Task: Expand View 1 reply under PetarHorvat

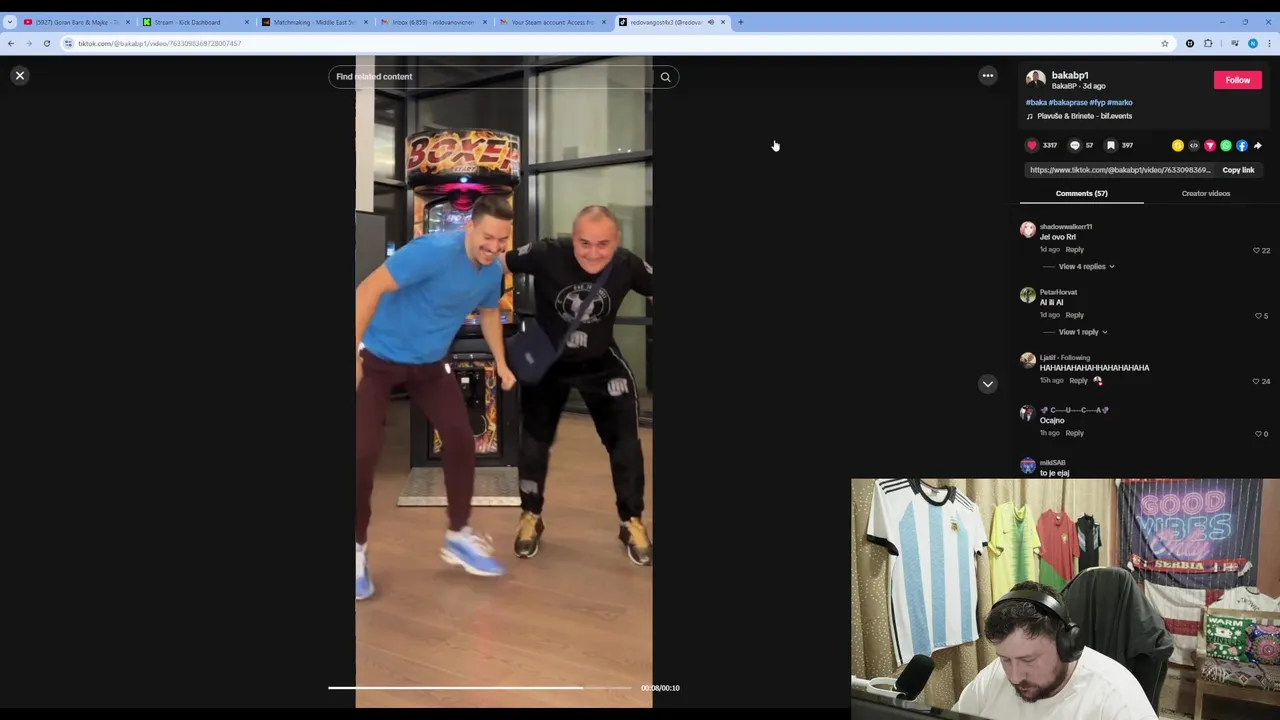Action: pos(1082,332)
